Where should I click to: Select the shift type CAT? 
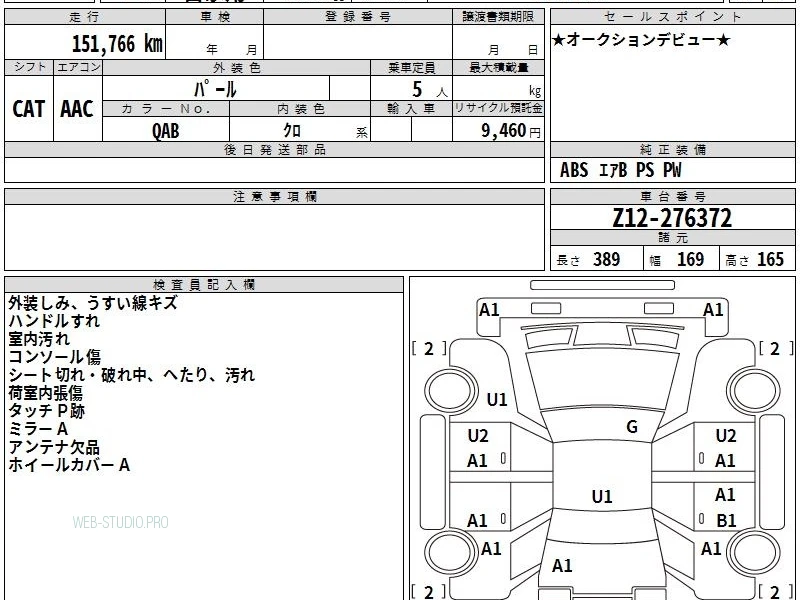pyautogui.click(x=29, y=109)
